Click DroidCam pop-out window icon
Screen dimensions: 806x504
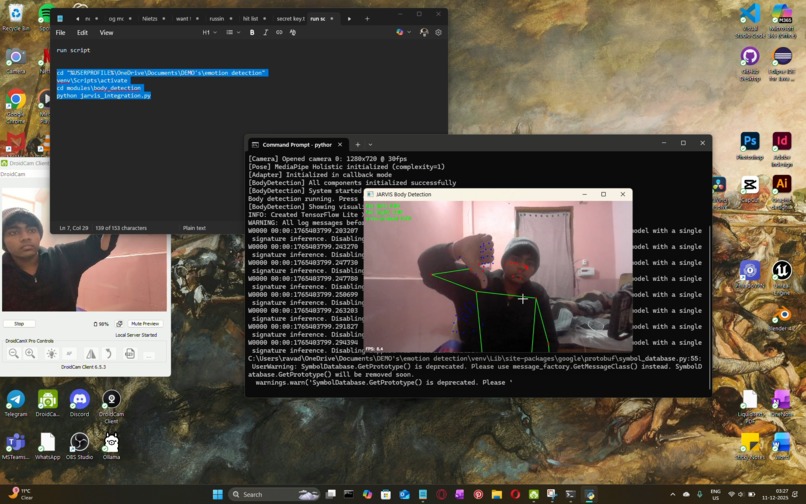point(119,323)
